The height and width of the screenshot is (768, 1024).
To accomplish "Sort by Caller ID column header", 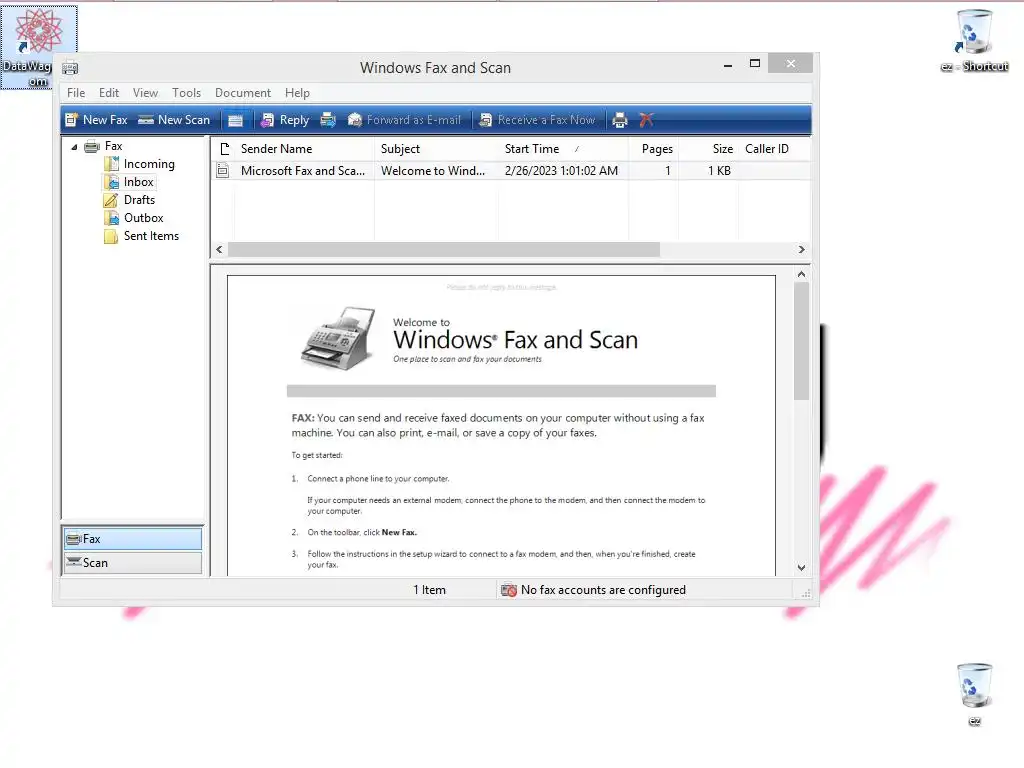I will coord(775,149).
